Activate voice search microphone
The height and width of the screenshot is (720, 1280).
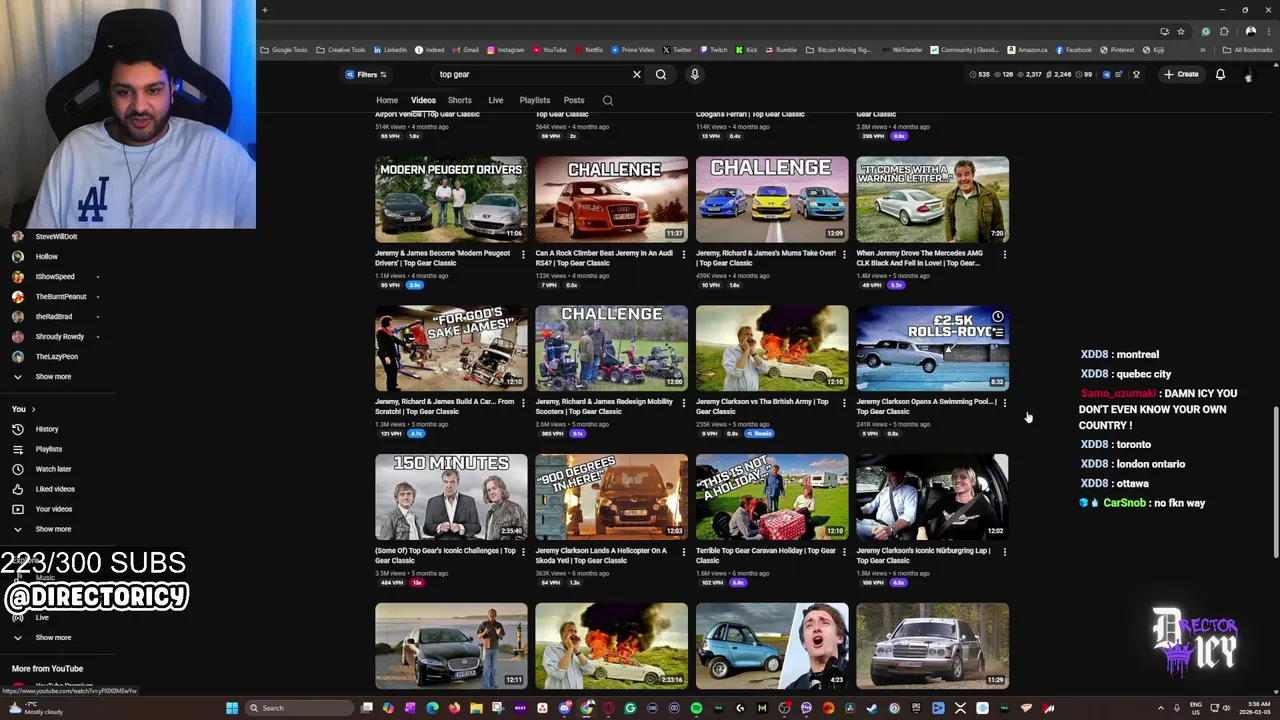695,74
